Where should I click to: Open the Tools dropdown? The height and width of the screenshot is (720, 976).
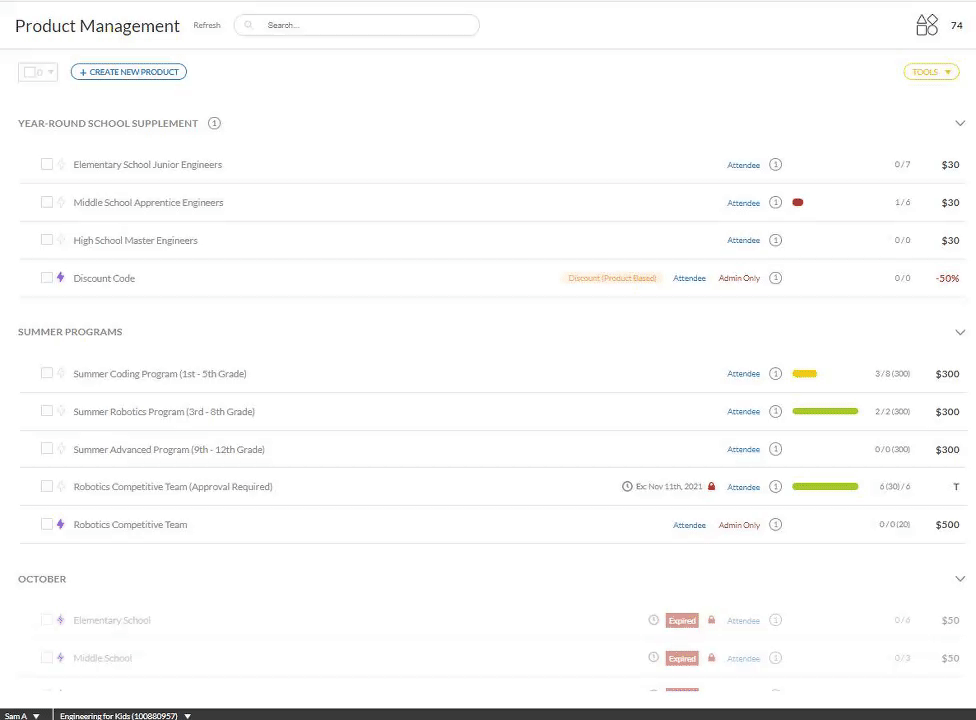point(931,72)
